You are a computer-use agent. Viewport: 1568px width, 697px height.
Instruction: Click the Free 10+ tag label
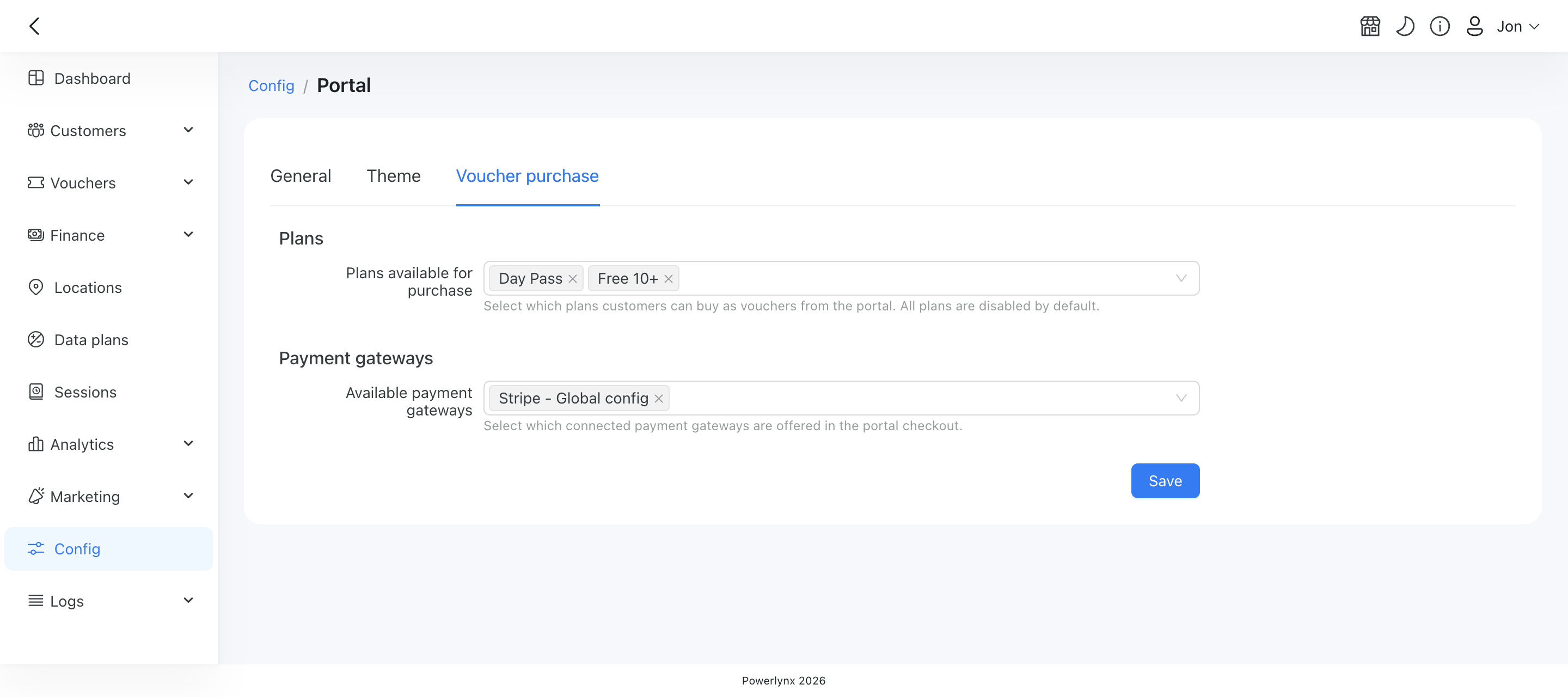pyautogui.click(x=628, y=279)
